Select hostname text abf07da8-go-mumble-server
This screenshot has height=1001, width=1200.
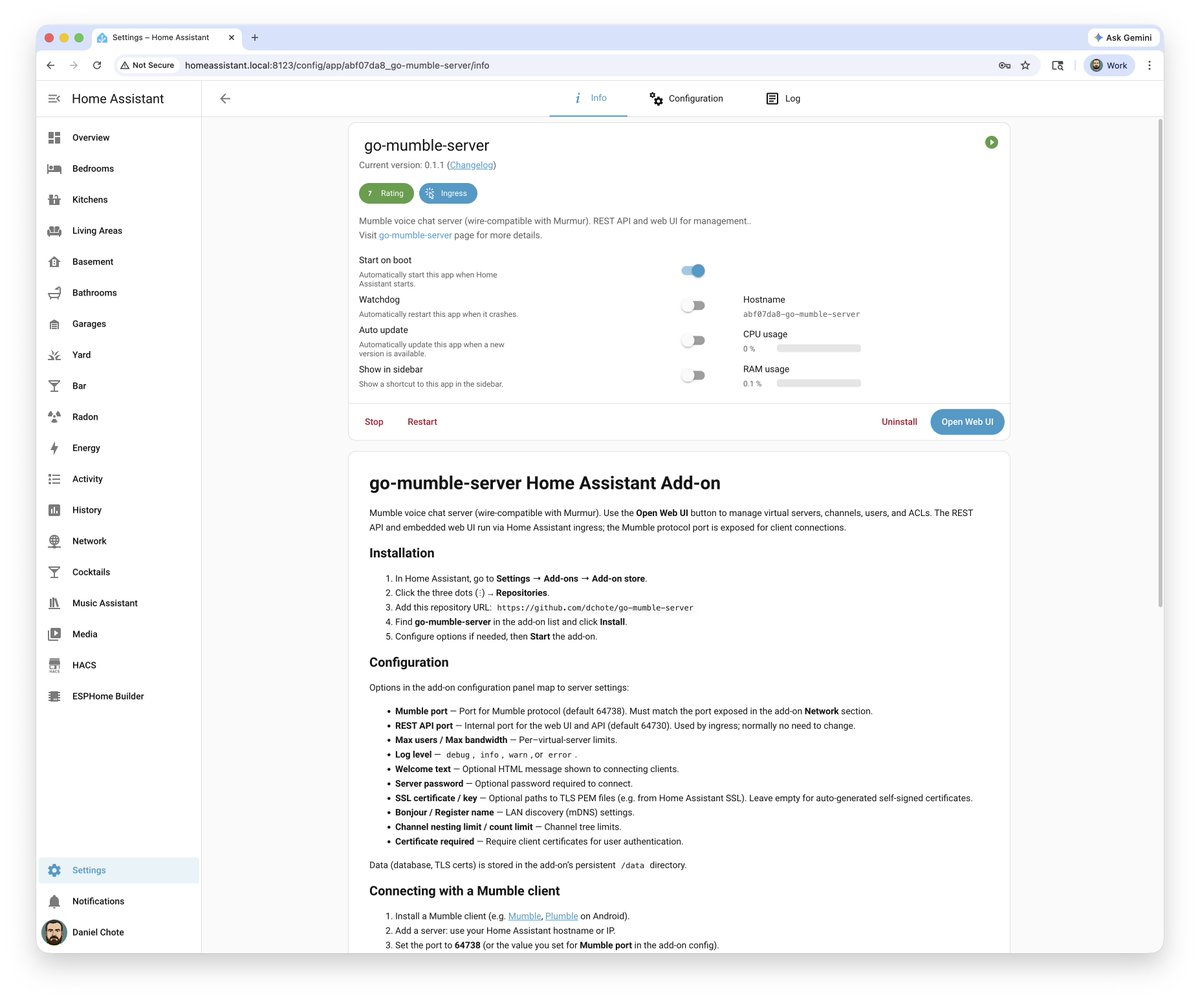[801, 314]
